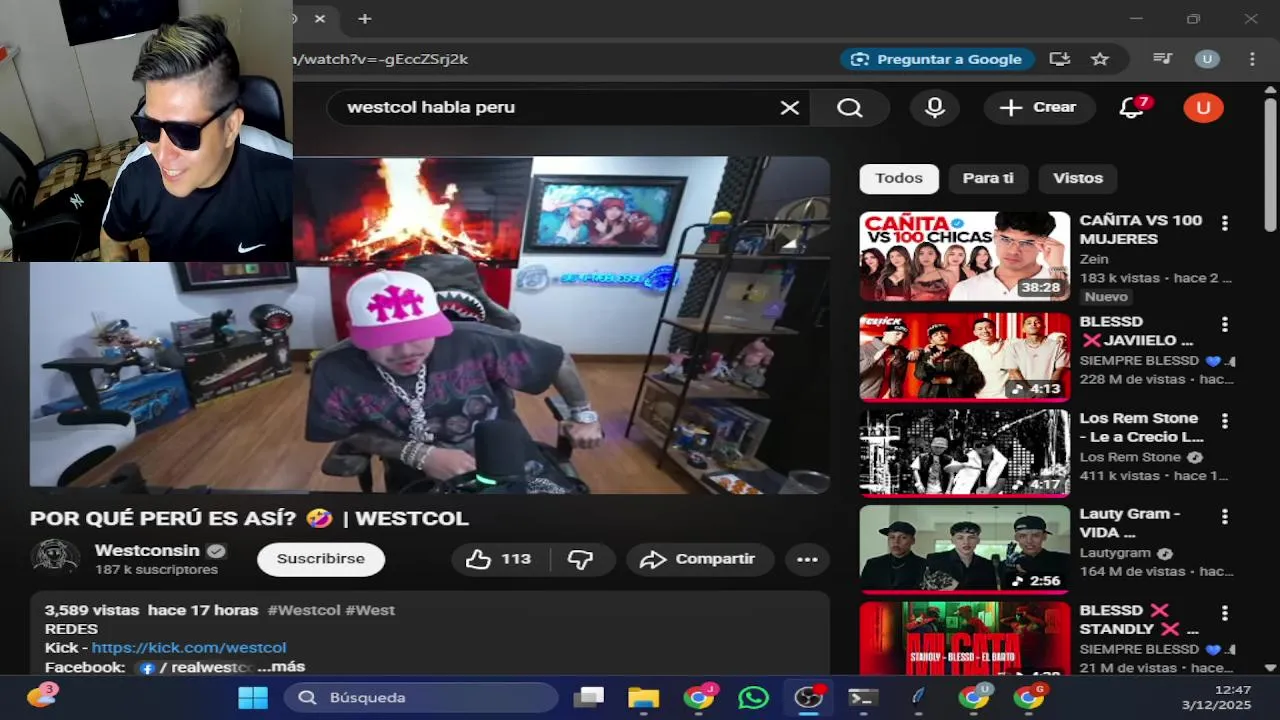Click the Windows Búsqueda search box
Screen dimensions: 1280x720
pyautogui.click(x=421, y=698)
